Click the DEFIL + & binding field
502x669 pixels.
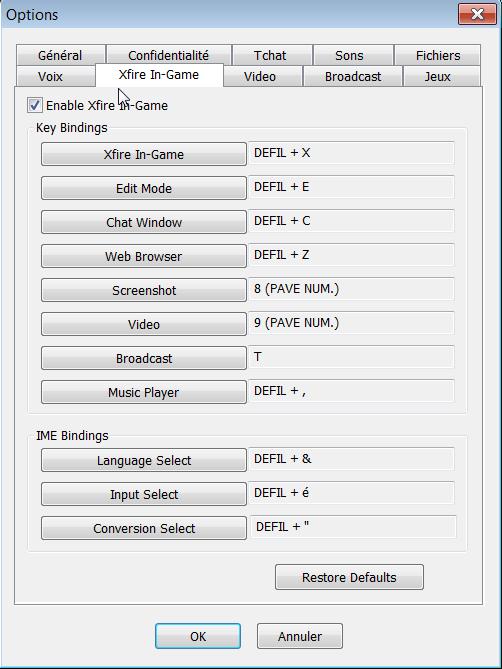point(351,459)
